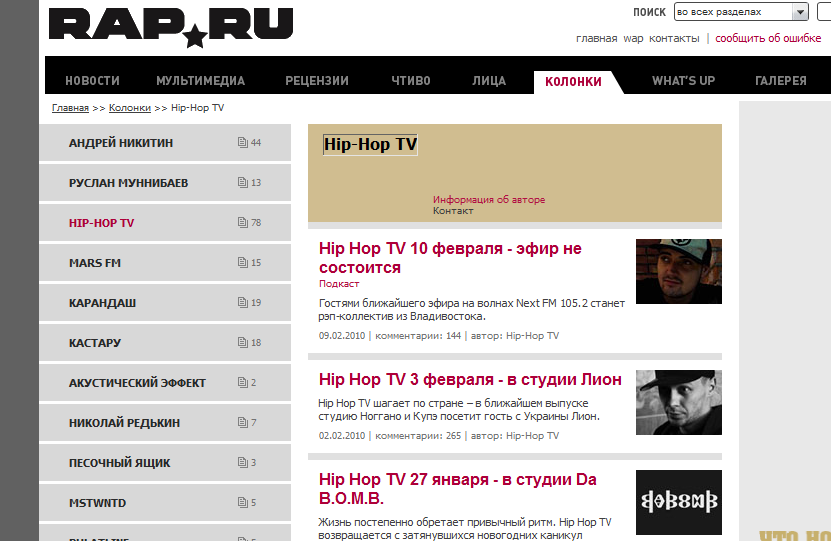Open the MARS FM column
The width and height of the screenshot is (831, 541).
tap(95, 263)
